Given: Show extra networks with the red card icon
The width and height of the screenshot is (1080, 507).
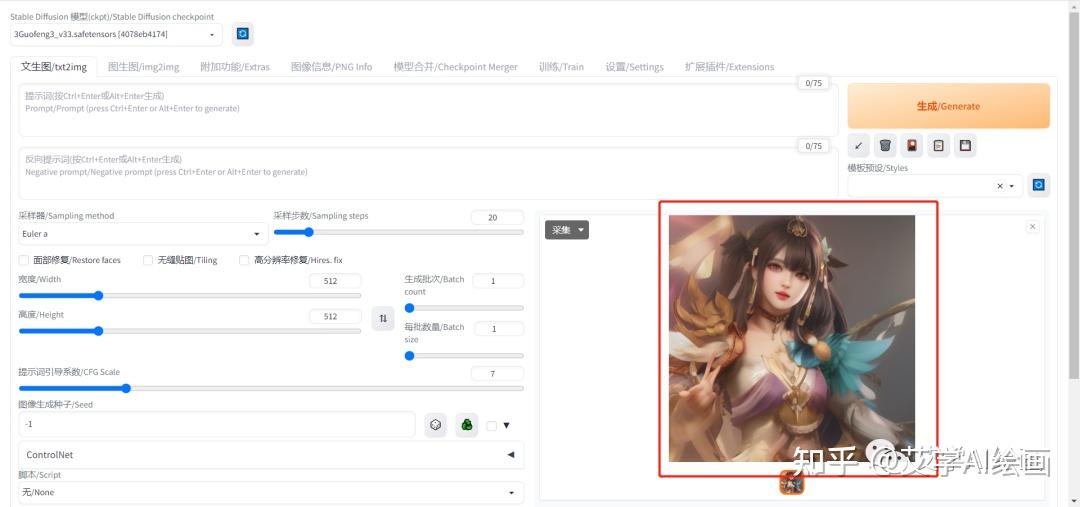Looking at the screenshot, I should click(912, 145).
